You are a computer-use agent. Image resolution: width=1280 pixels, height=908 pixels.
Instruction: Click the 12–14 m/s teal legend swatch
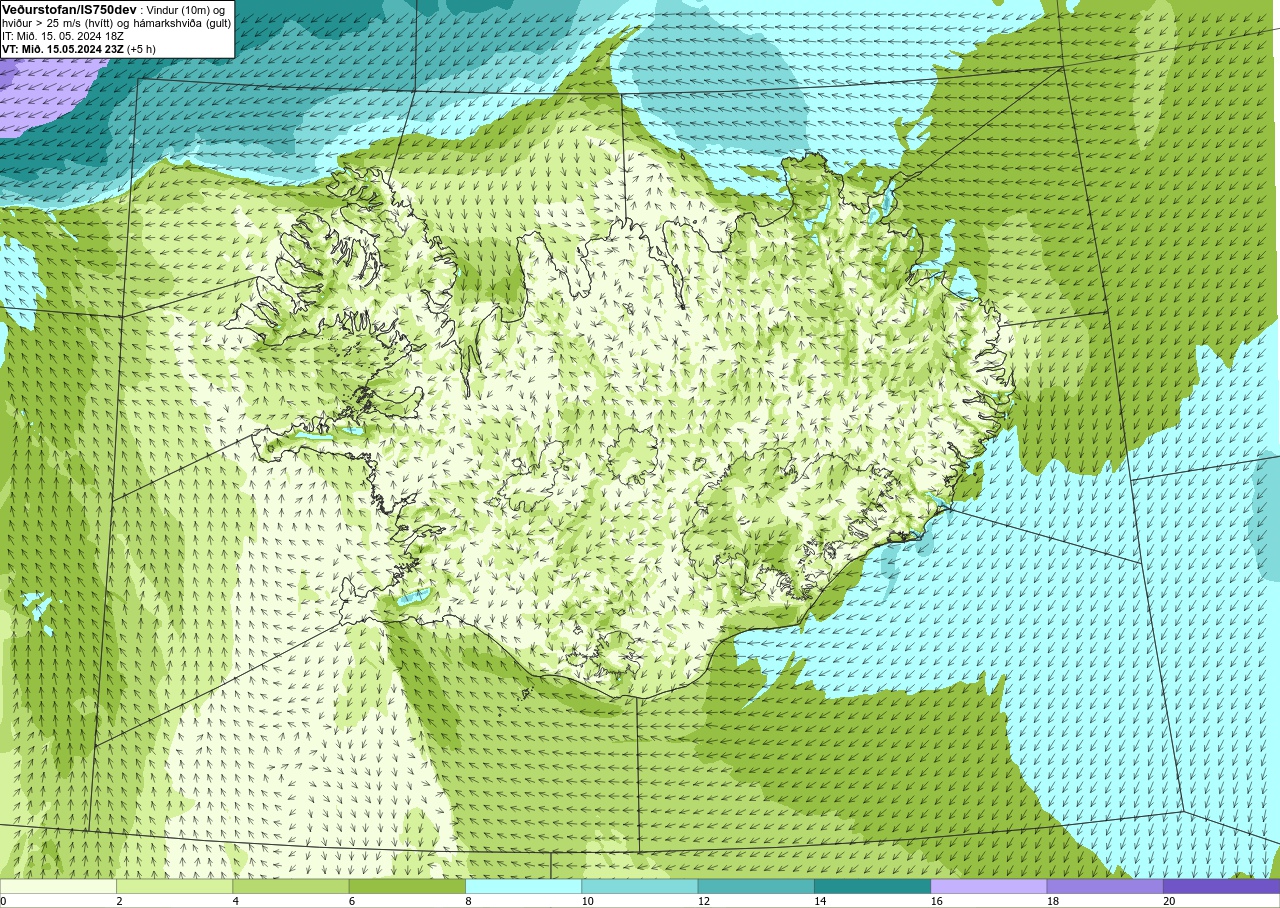756,886
